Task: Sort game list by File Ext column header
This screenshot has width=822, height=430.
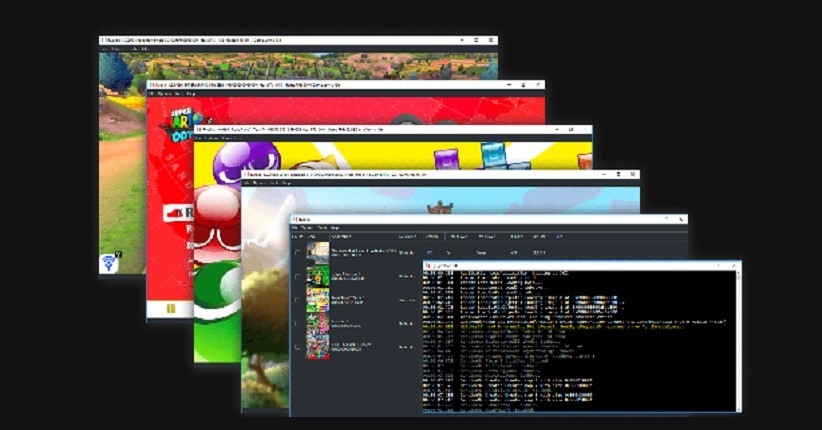Action: click(516, 236)
